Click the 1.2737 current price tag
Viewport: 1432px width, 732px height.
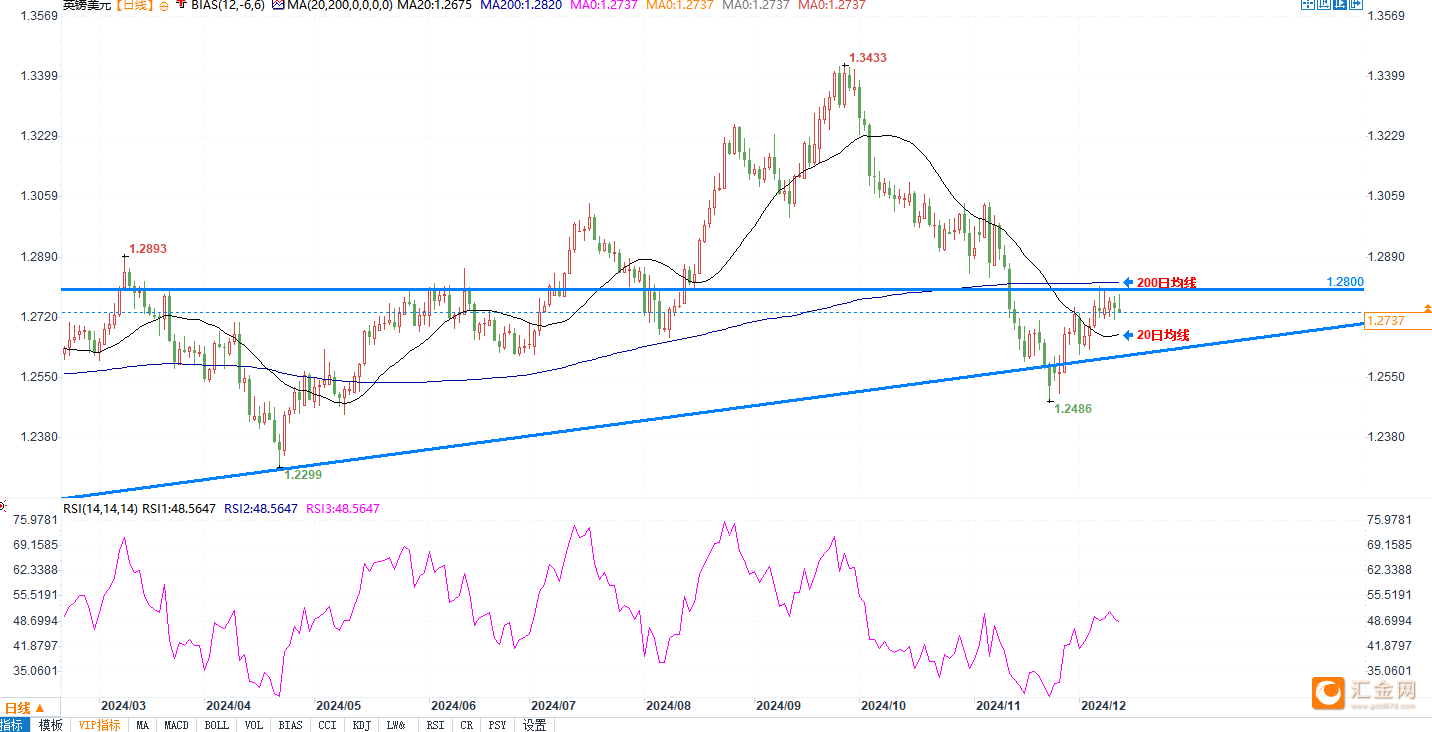pos(1386,321)
